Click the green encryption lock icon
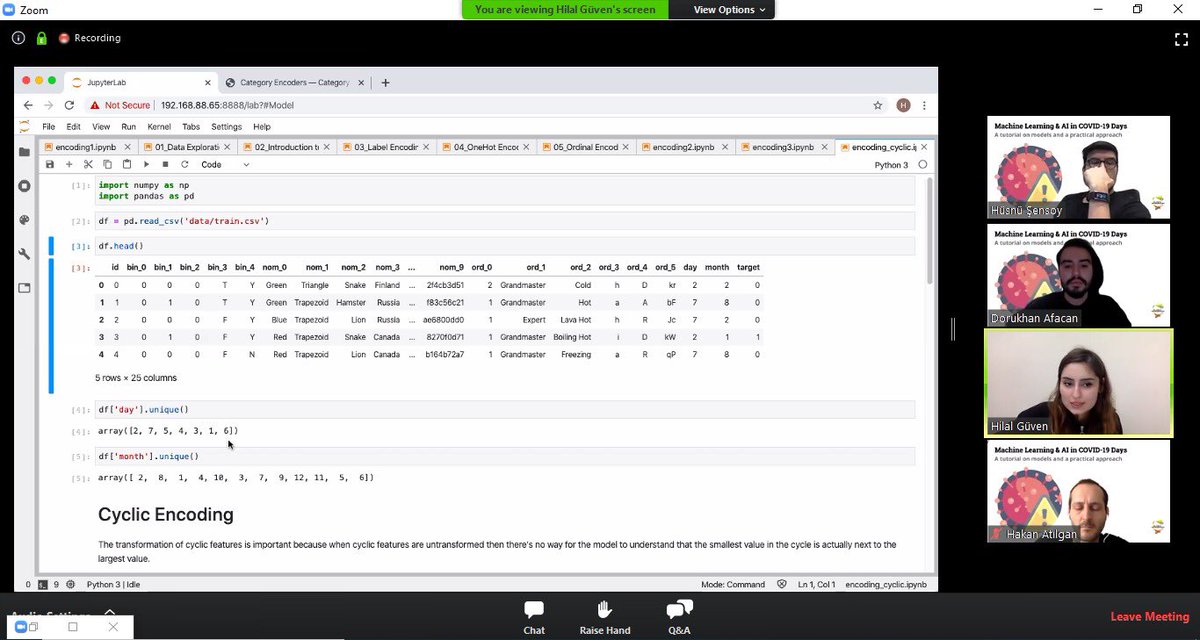The height and width of the screenshot is (640, 1200). (x=42, y=38)
